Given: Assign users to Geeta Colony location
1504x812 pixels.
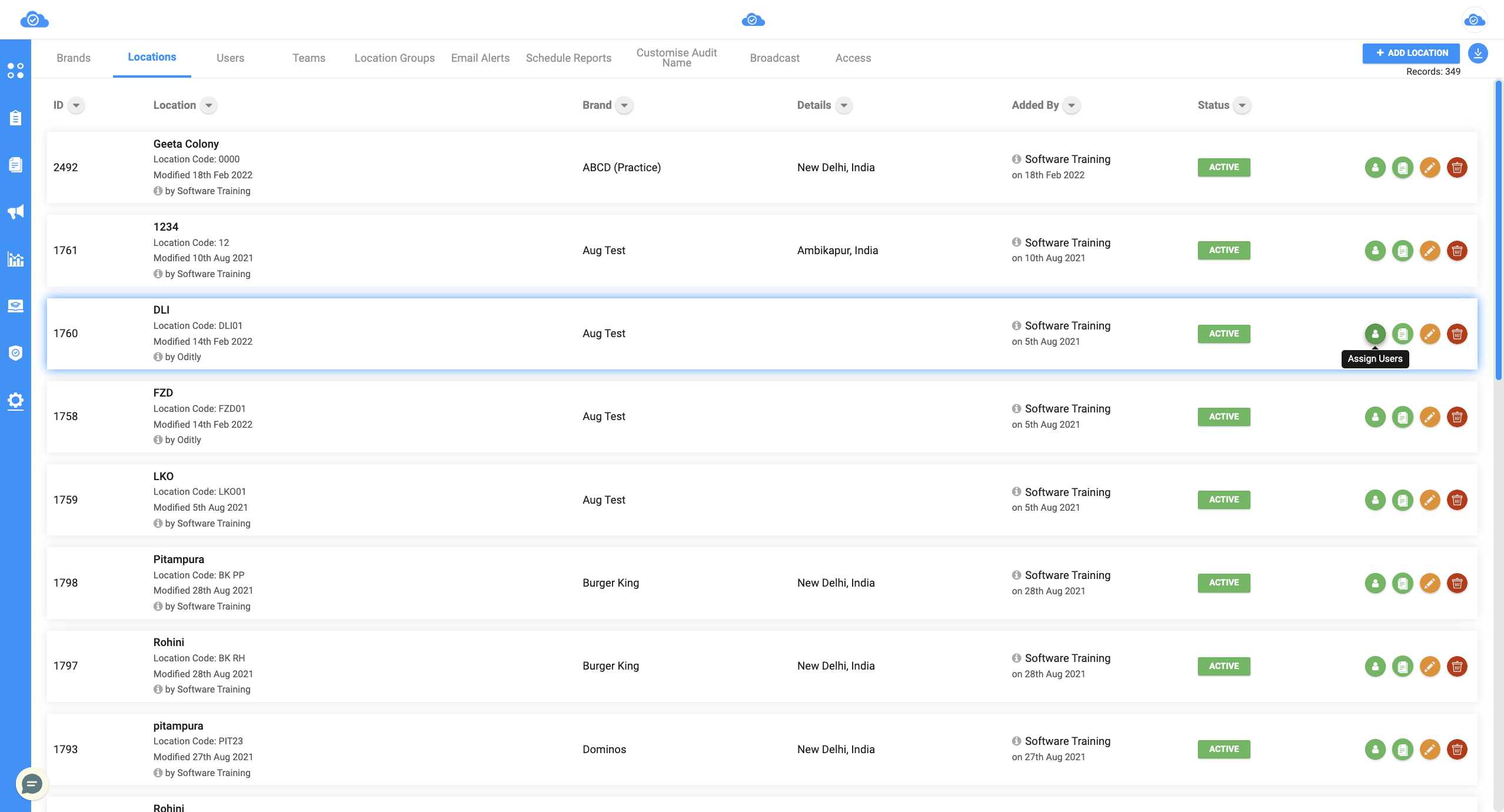Looking at the screenshot, I should (x=1375, y=168).
